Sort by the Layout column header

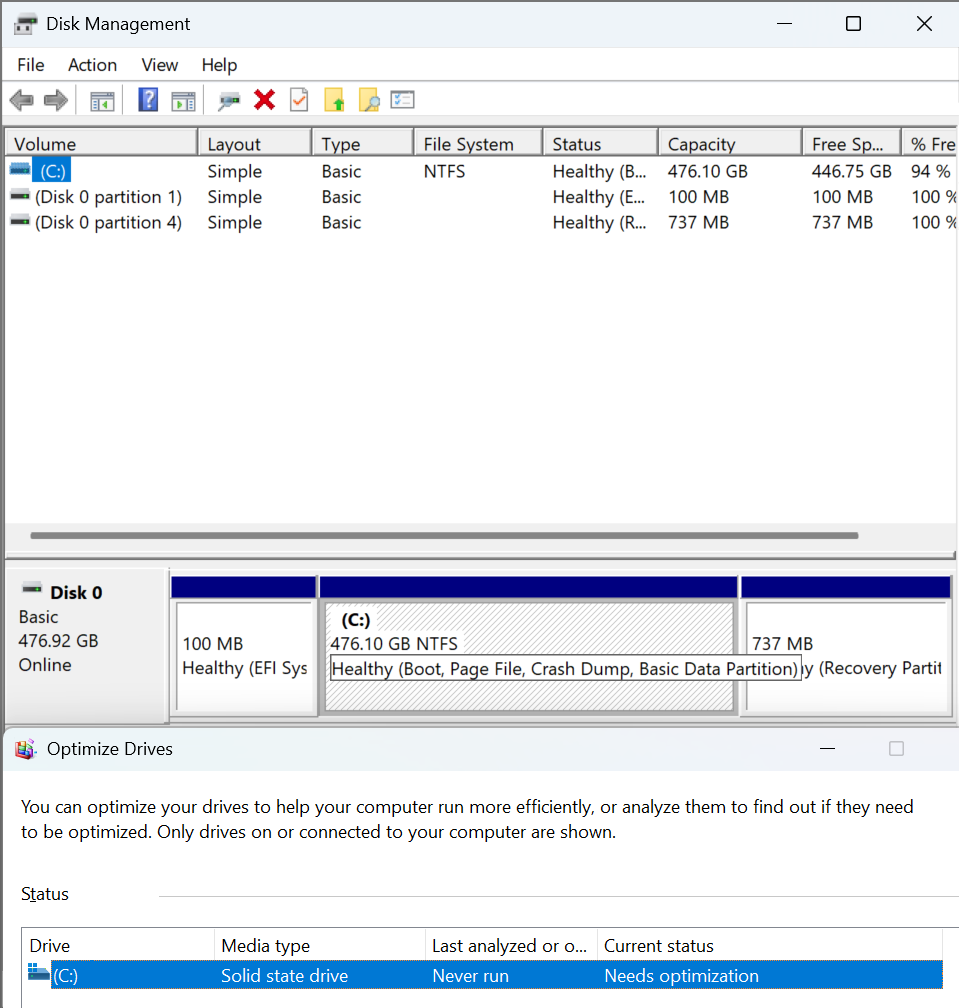coord(255,143)
